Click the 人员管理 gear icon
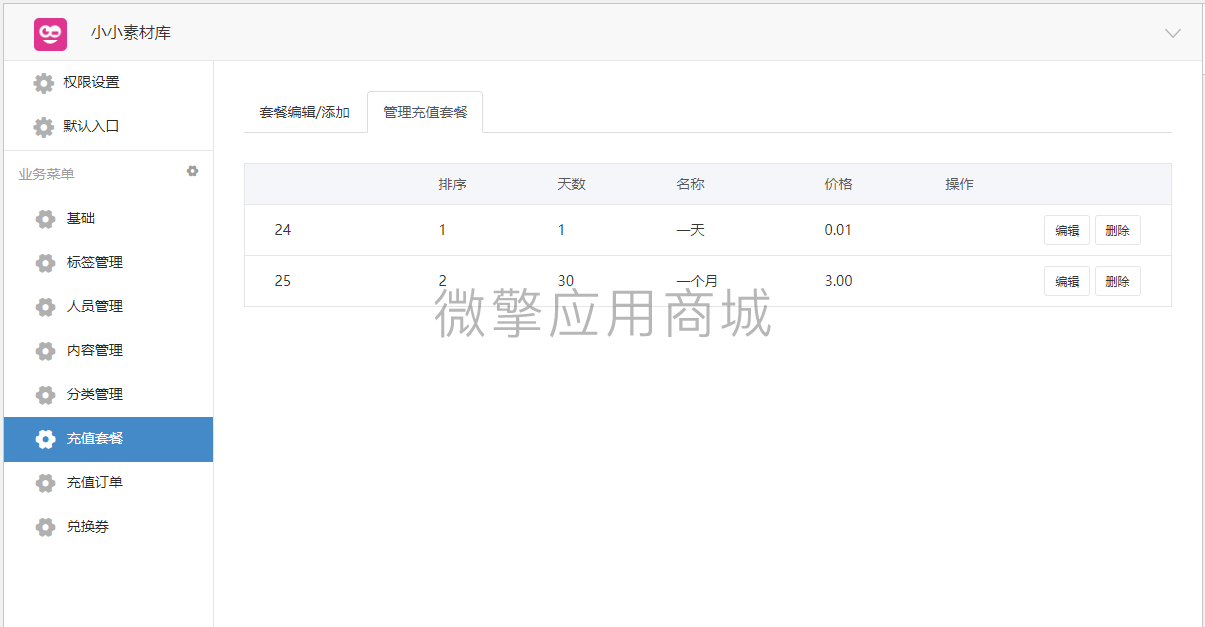Screen dimensions: 1205x627 pyautogui.click(x=43, y=307)
